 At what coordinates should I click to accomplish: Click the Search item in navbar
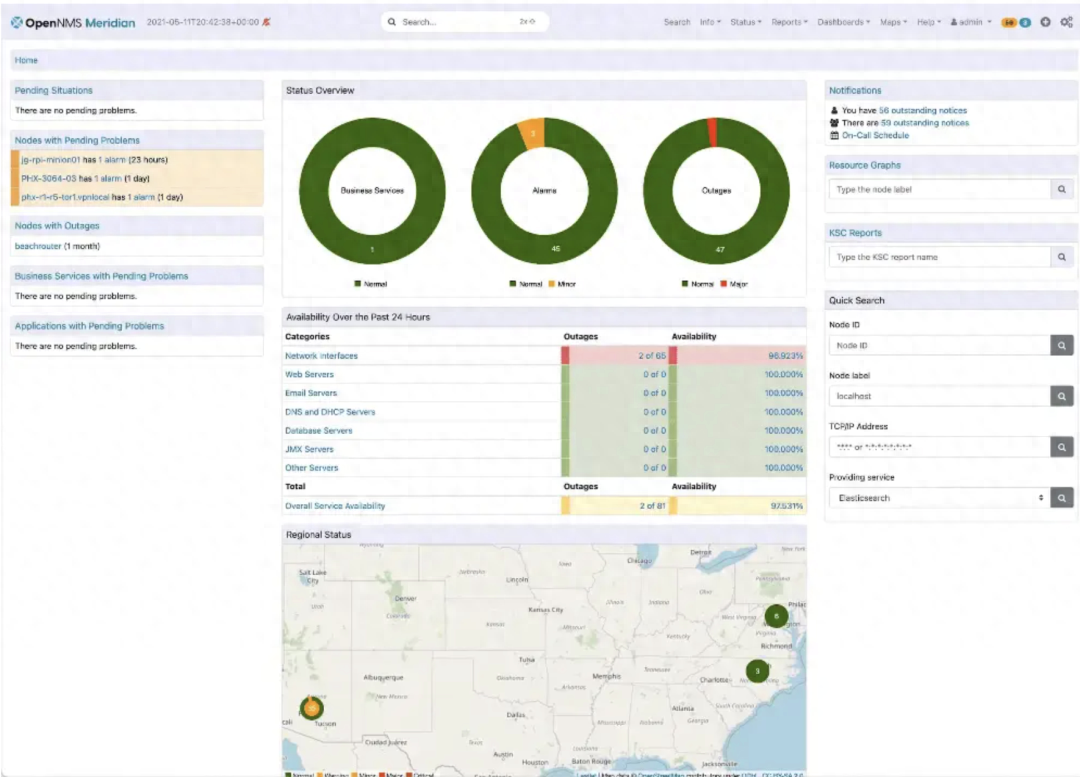pyautogui.click(x=677, y=22)
